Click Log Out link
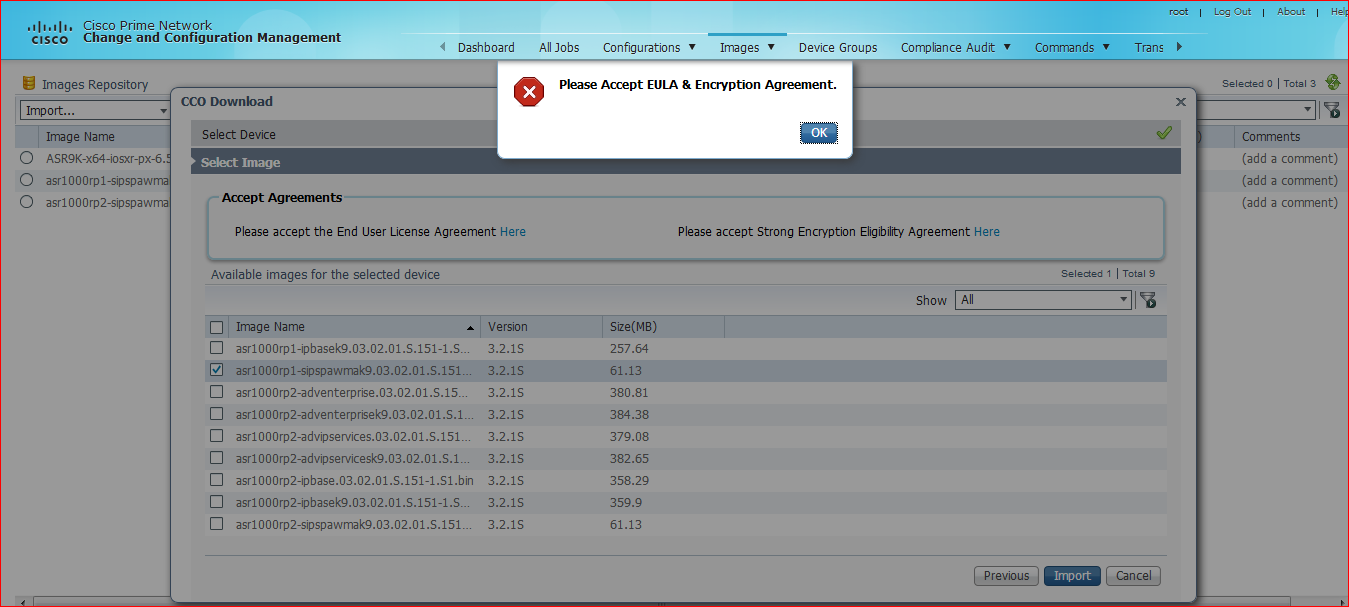This screenshot has height=607, width=1349. point(1232,12)
